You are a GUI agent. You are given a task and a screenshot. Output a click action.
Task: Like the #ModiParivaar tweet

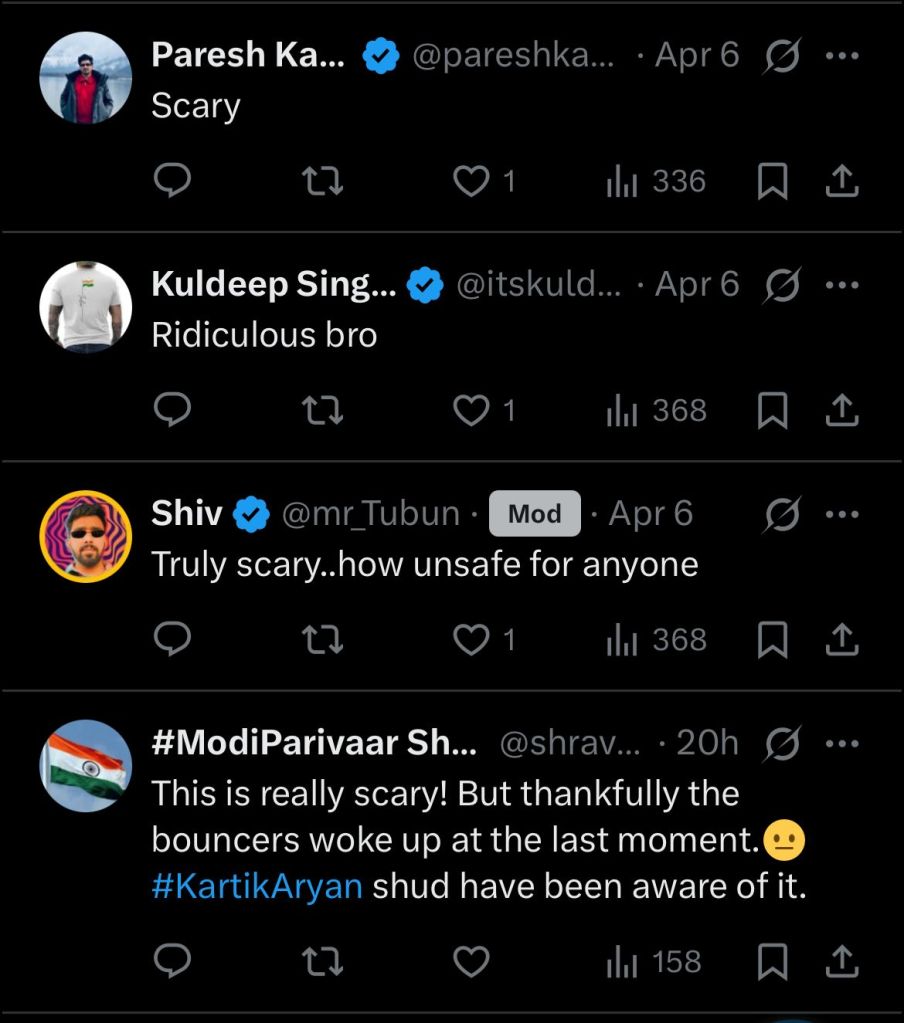472,962
